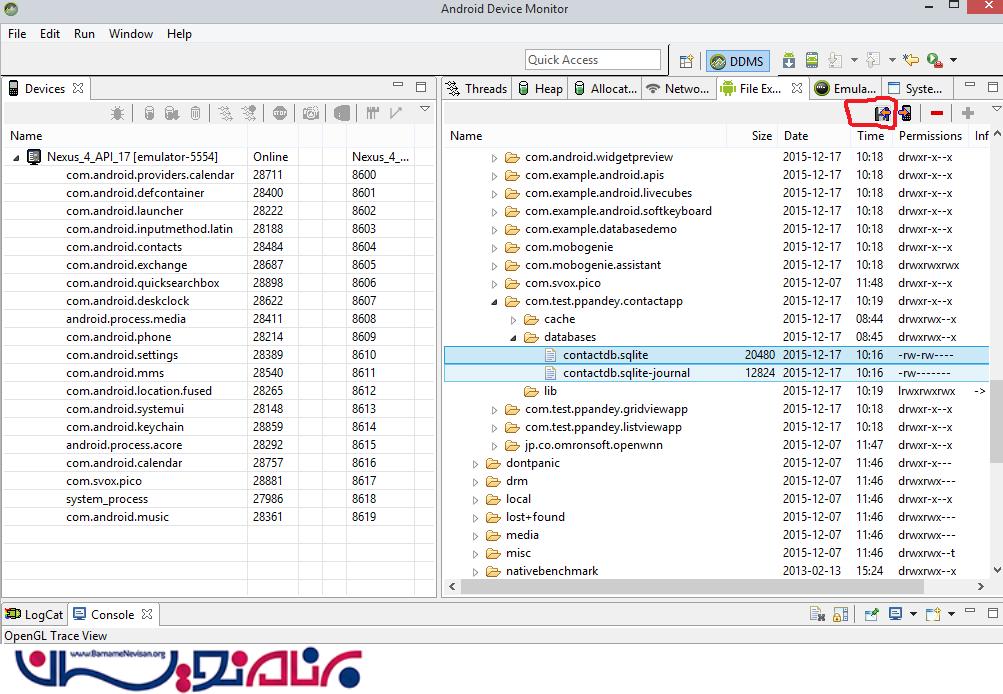The image size is (1003, 694).
Task: Clear the console with the clear icon
Action: pyautogui.click(x=816, y=615)
